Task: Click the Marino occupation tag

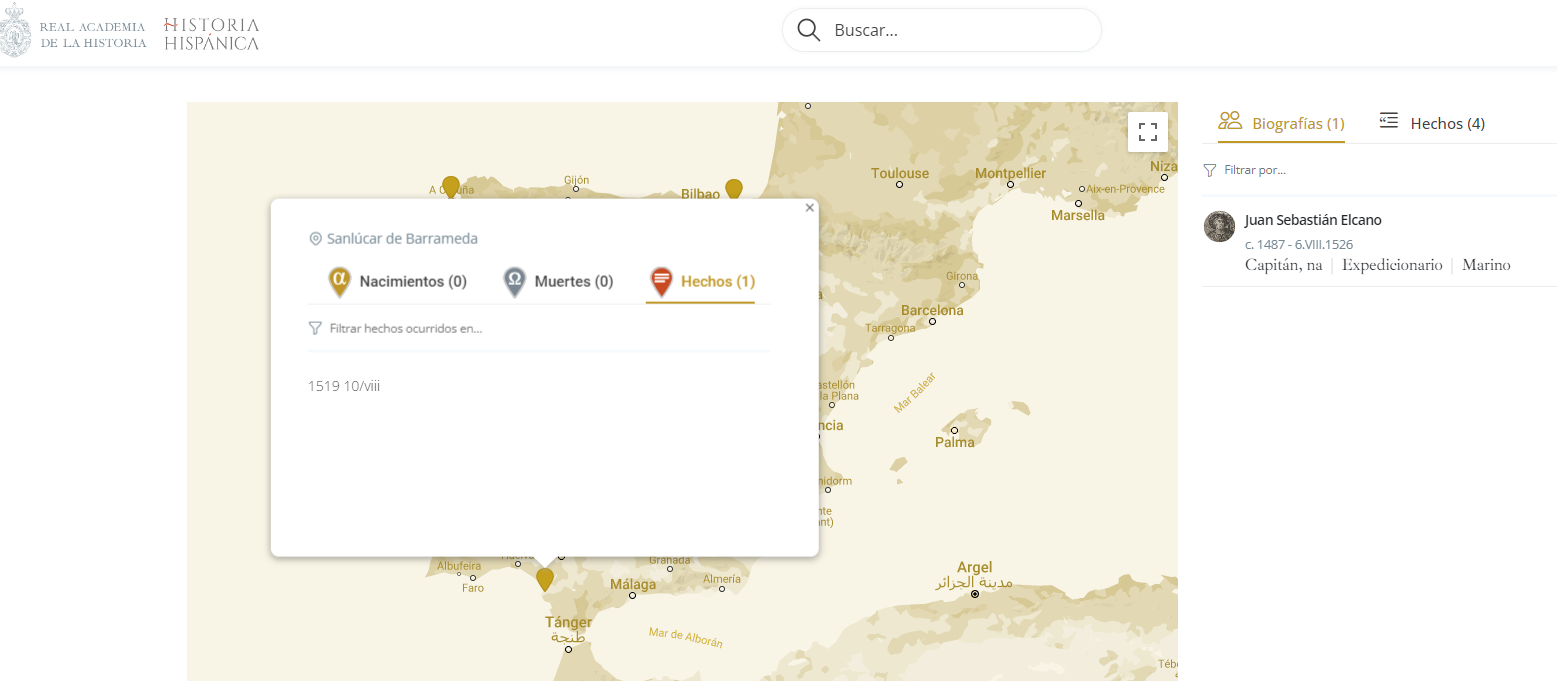Action: pyautogui.click(x=1486, y=265)
